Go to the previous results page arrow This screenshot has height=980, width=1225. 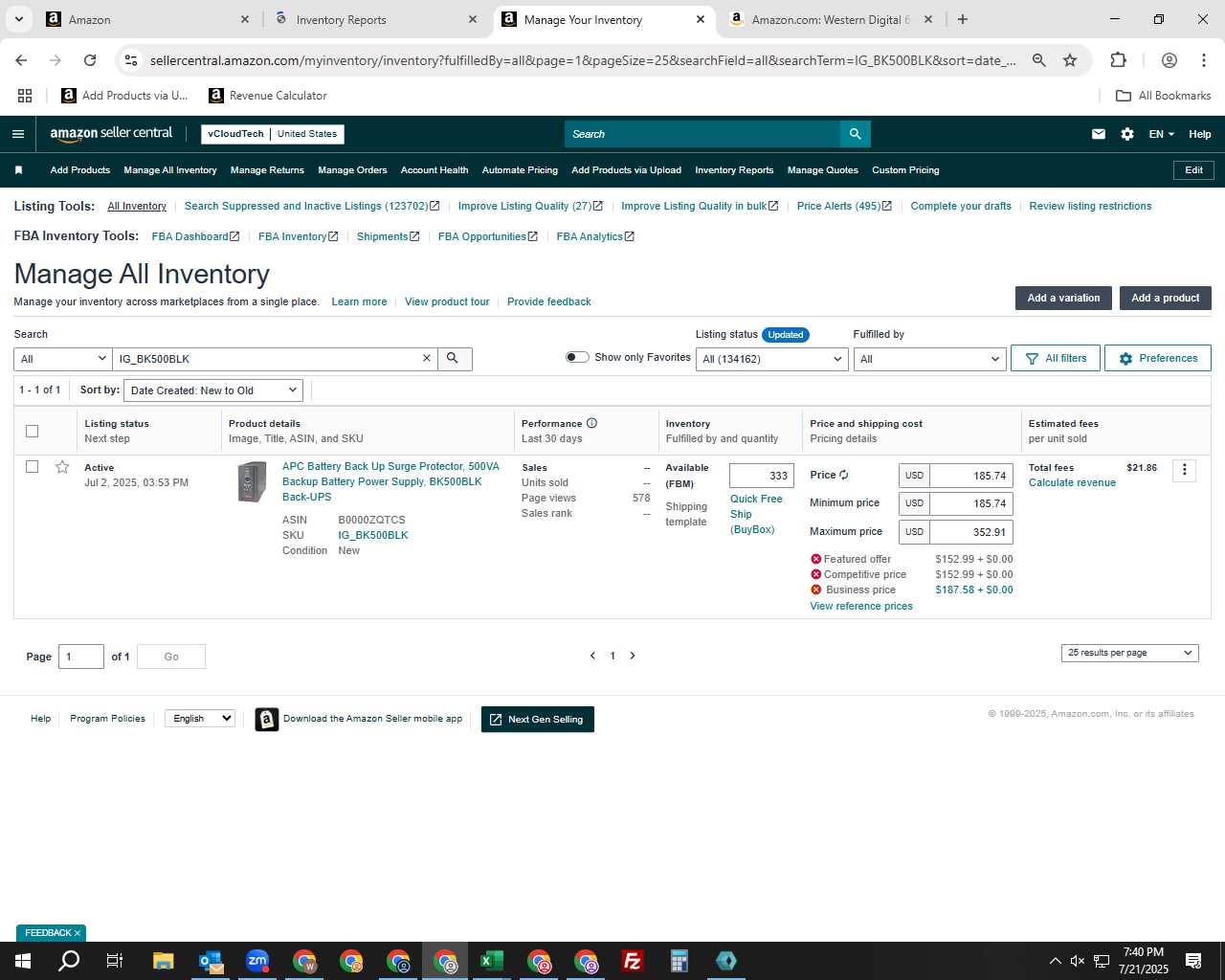coord(592,656)
